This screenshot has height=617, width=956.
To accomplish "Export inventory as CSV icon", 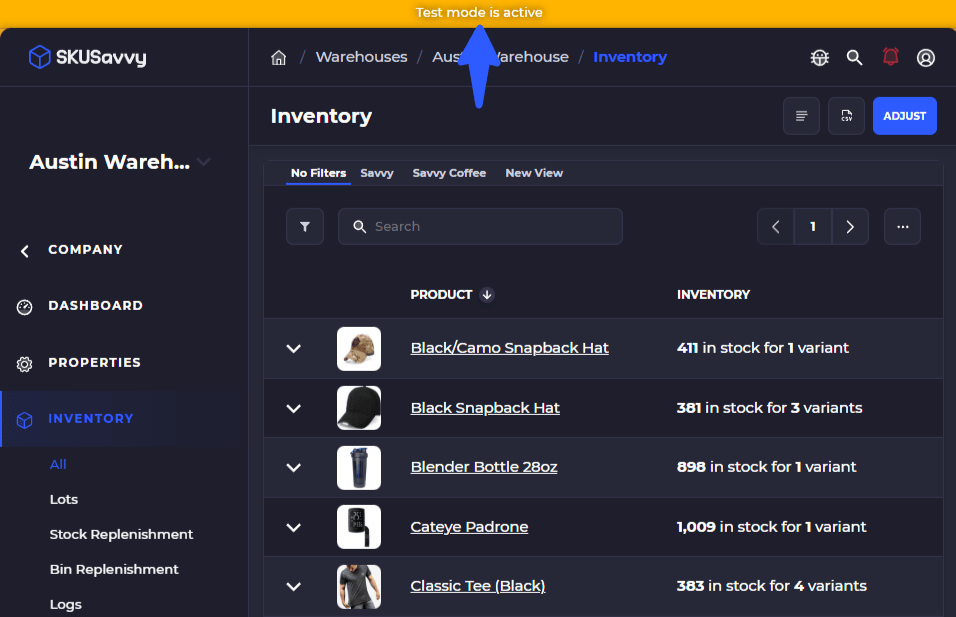I will [846, 116].
